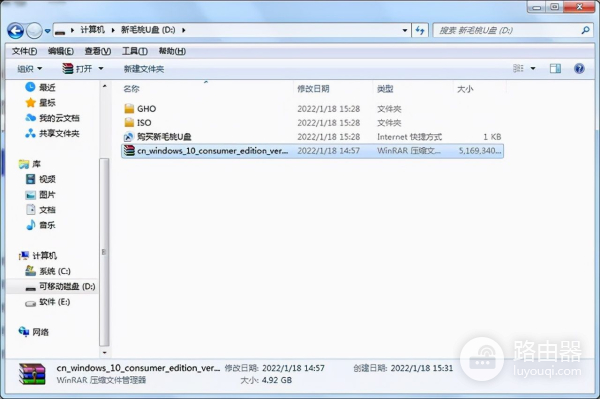This screenshot has width=600, height=399.
Task: Click the blue help question mark icon
Action: [x=579, y=68]
